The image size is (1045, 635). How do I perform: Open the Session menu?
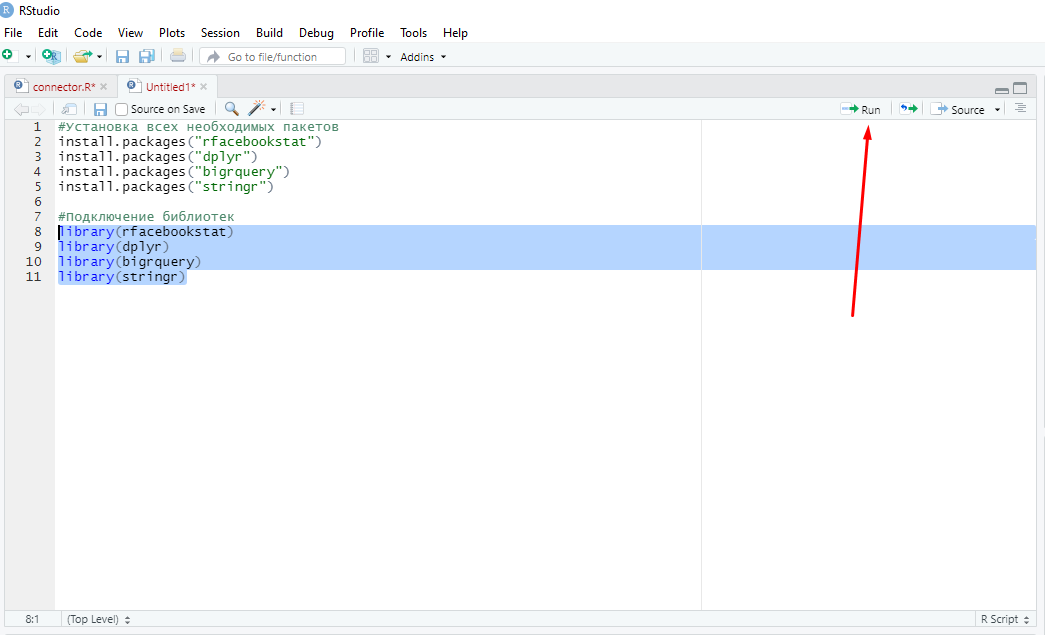pos(220,33)
